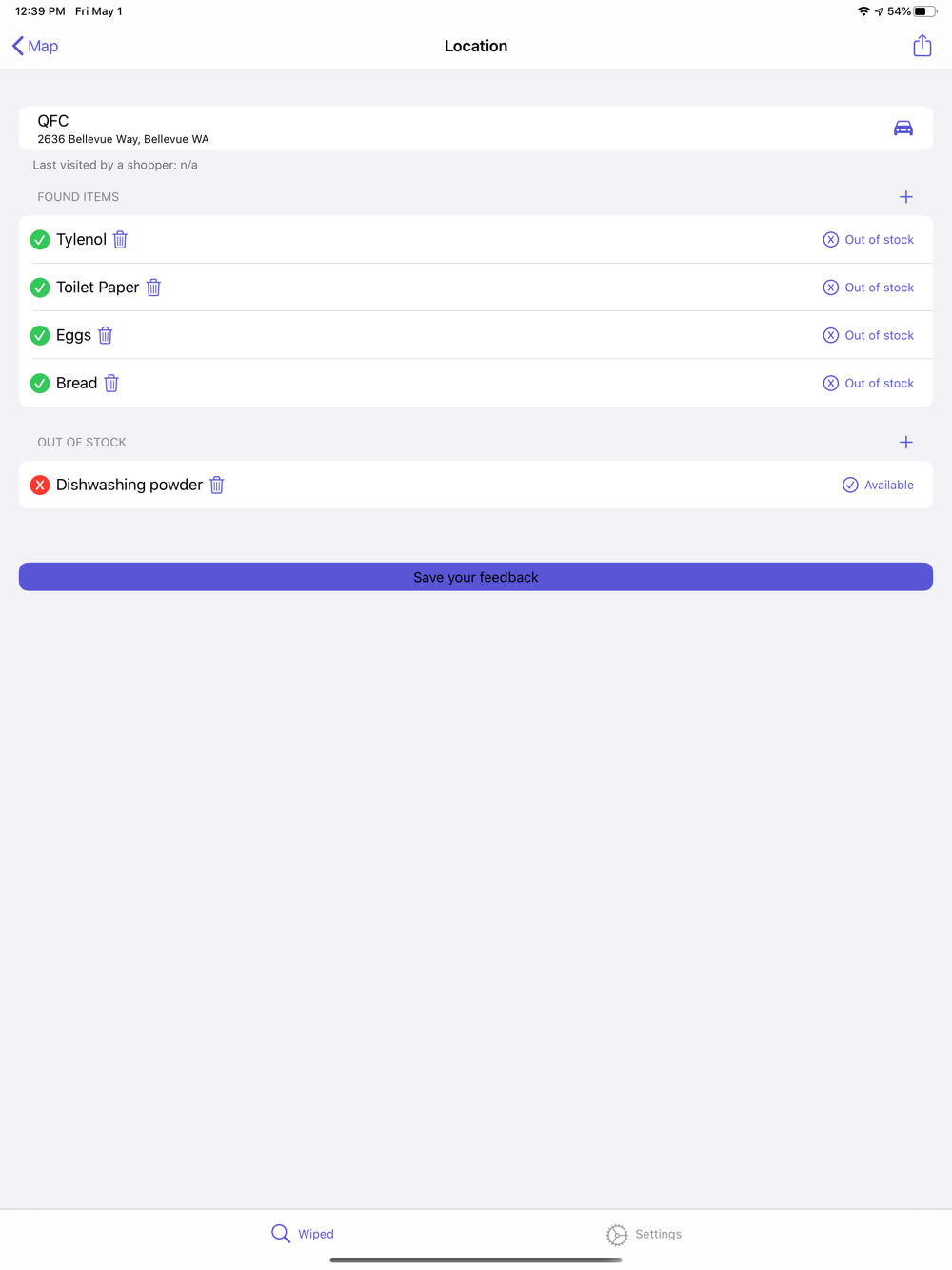Screen dimensions: 952x1270
Task: Select the QFC store address row
Action: 381,129
